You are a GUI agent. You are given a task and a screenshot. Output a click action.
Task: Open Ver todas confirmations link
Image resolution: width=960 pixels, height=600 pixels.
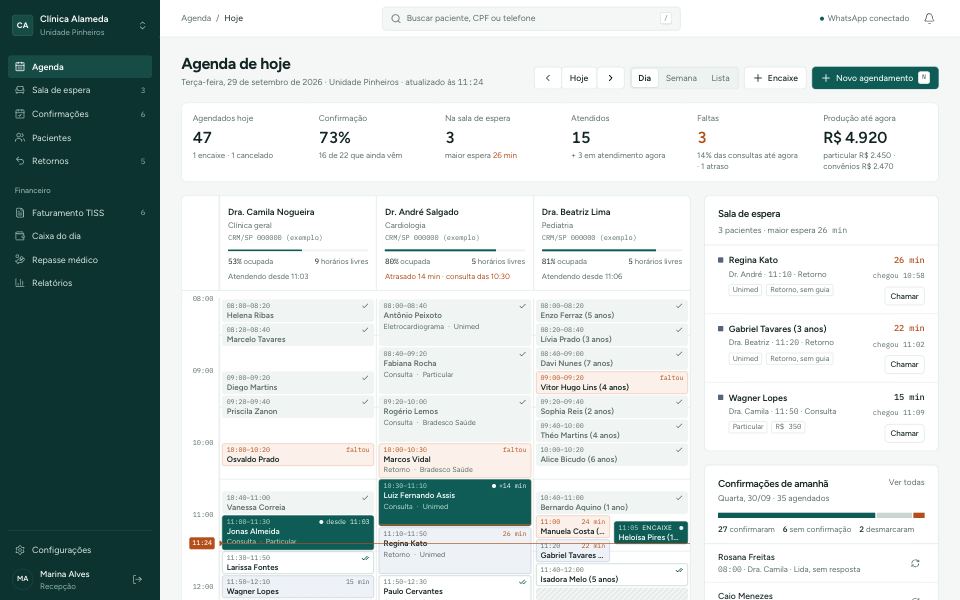[906, 482]
